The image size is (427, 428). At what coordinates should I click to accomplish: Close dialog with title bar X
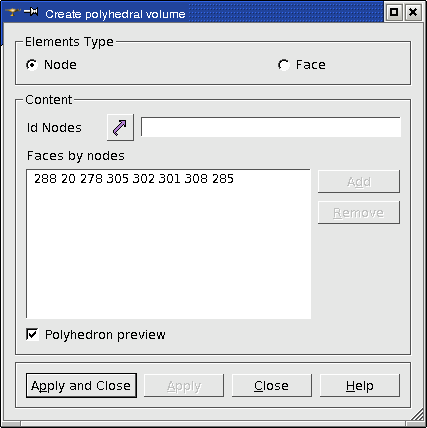pyautogui.click(x=413, y=12)
